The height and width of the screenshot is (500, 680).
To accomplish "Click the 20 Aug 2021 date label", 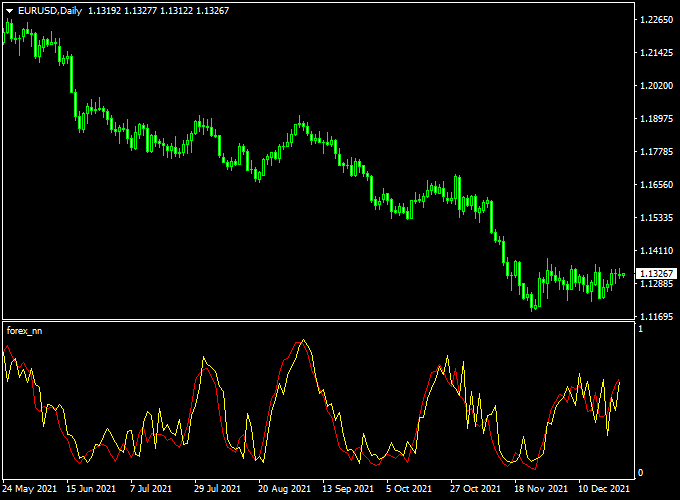I will click(x=284, y=489).
